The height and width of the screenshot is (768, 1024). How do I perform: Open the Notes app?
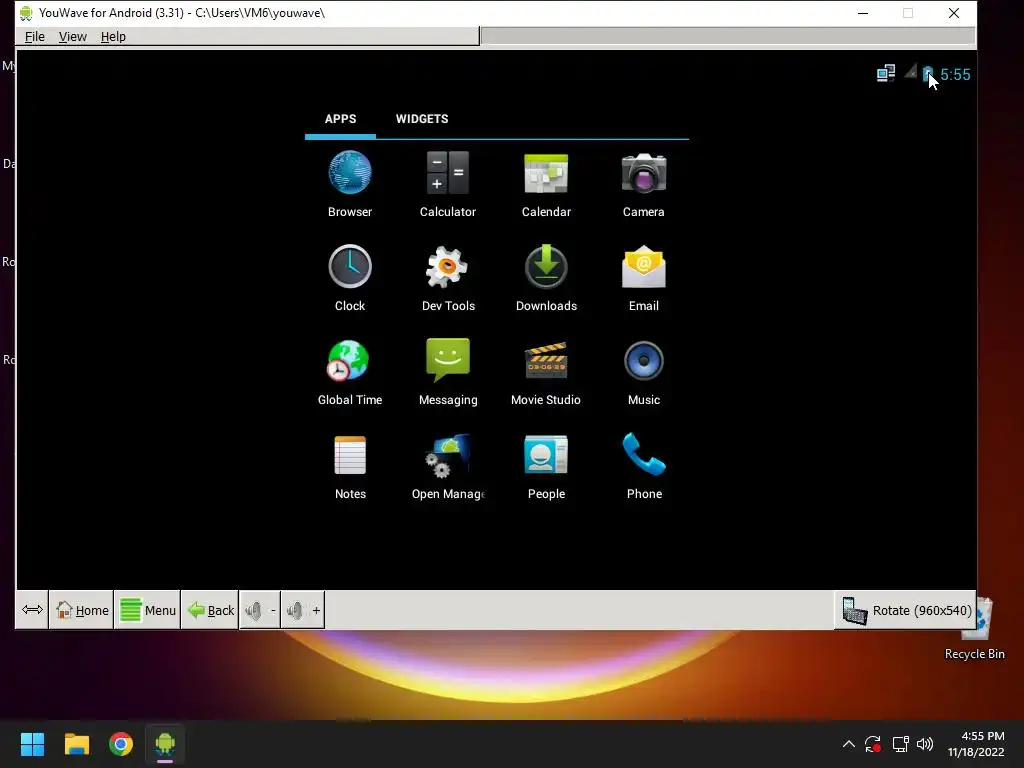[x=350, y=466]
